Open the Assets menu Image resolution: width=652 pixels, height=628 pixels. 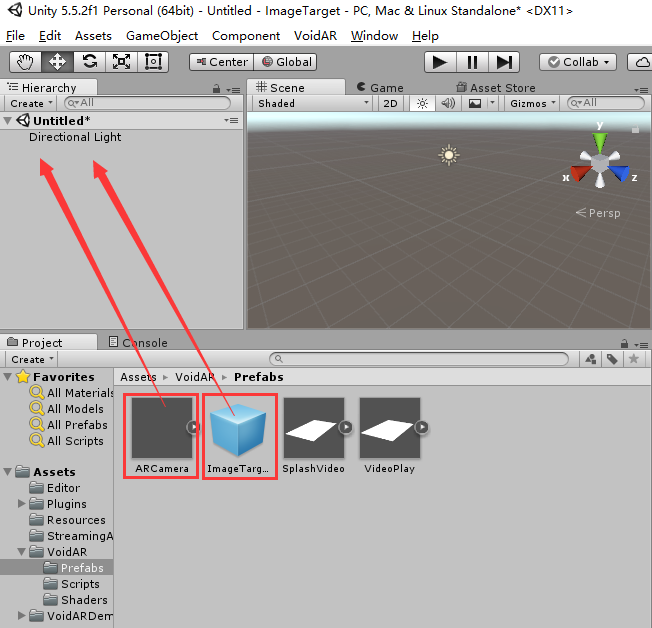click(x=93, y=36)
